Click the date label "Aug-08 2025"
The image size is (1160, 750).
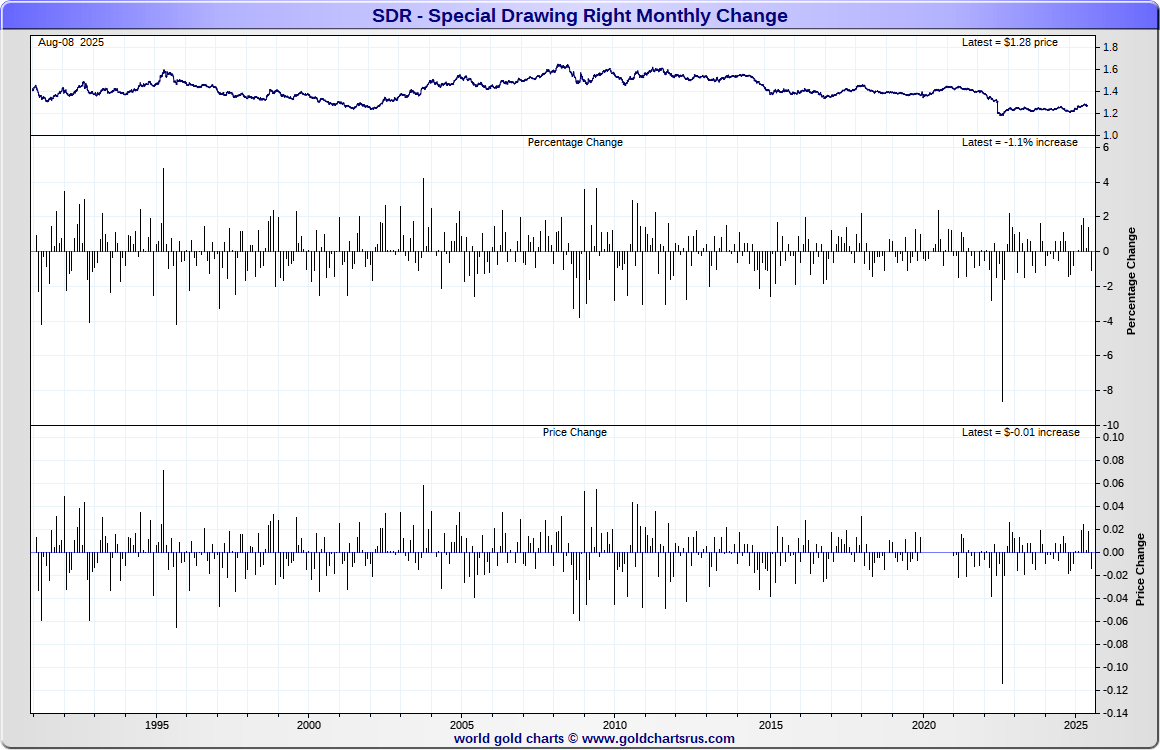[71, 43]
